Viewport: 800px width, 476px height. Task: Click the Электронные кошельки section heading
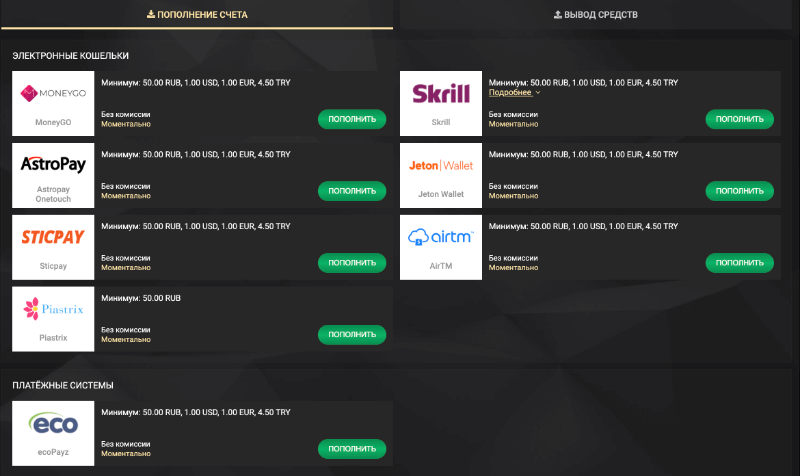point(70,56)
